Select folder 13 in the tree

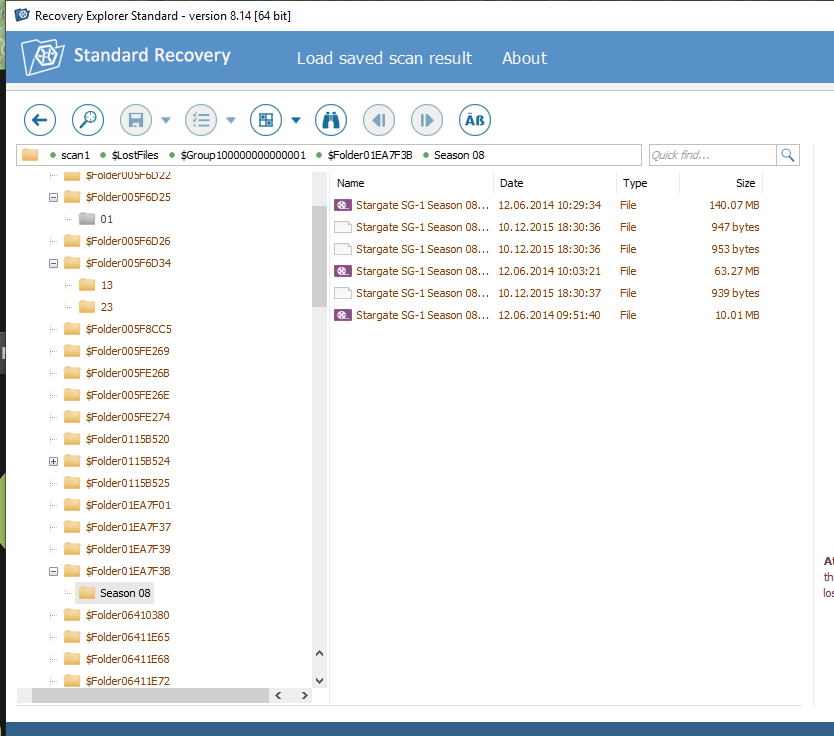pos(96,285)
